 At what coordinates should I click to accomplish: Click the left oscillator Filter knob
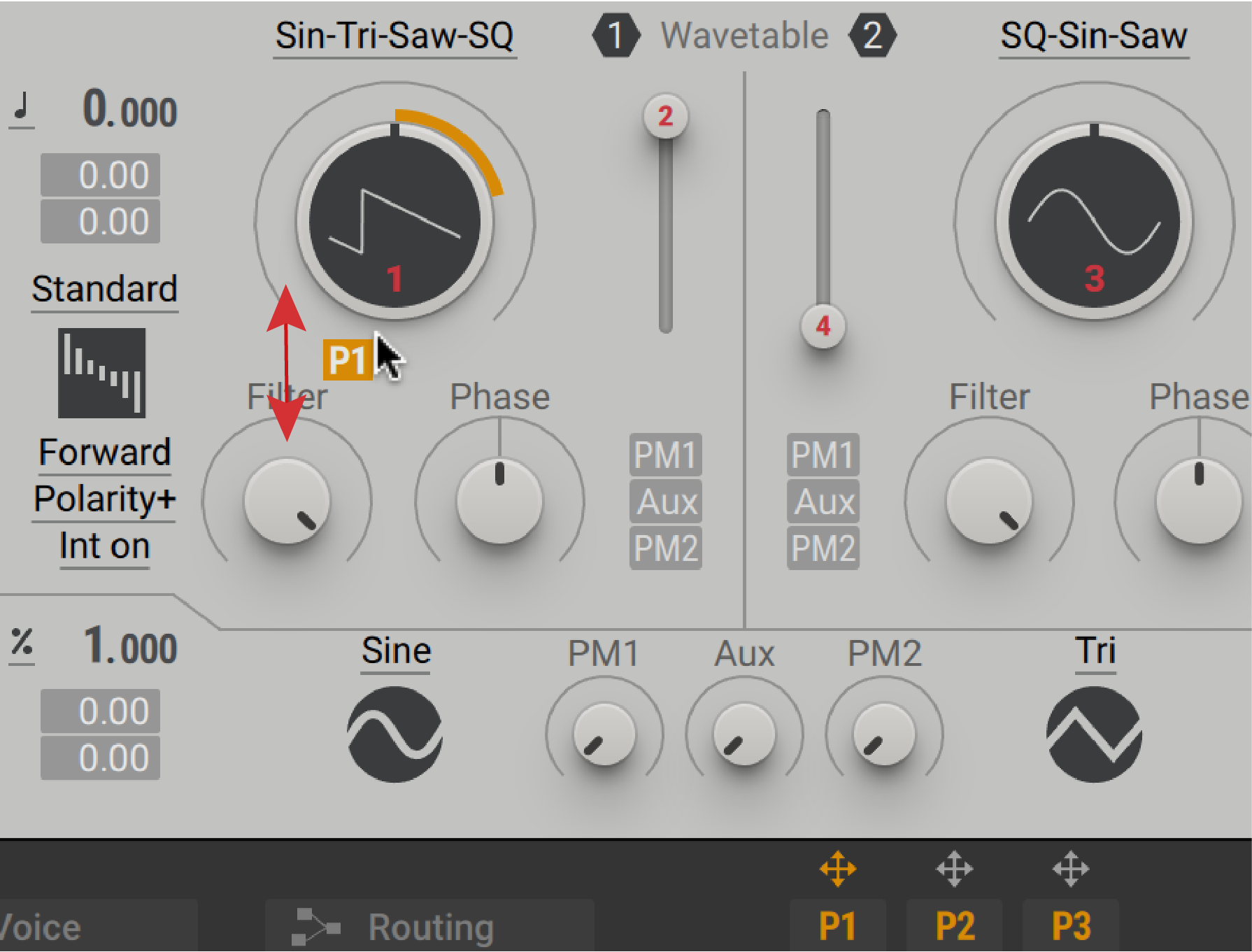(287, 501)
